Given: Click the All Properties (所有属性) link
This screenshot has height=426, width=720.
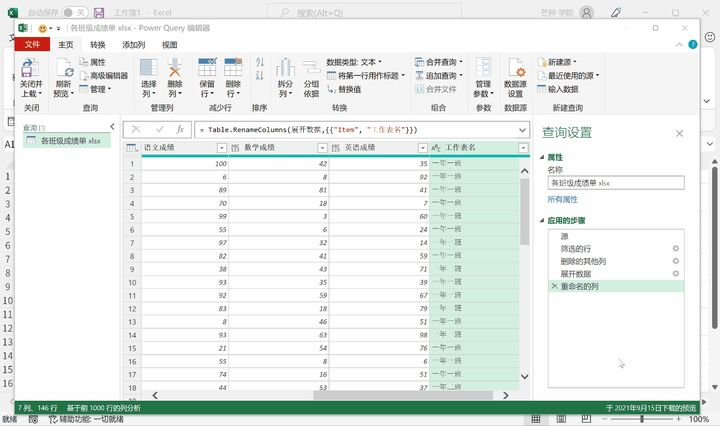Looking at the screenshot, I should (562, 199).
